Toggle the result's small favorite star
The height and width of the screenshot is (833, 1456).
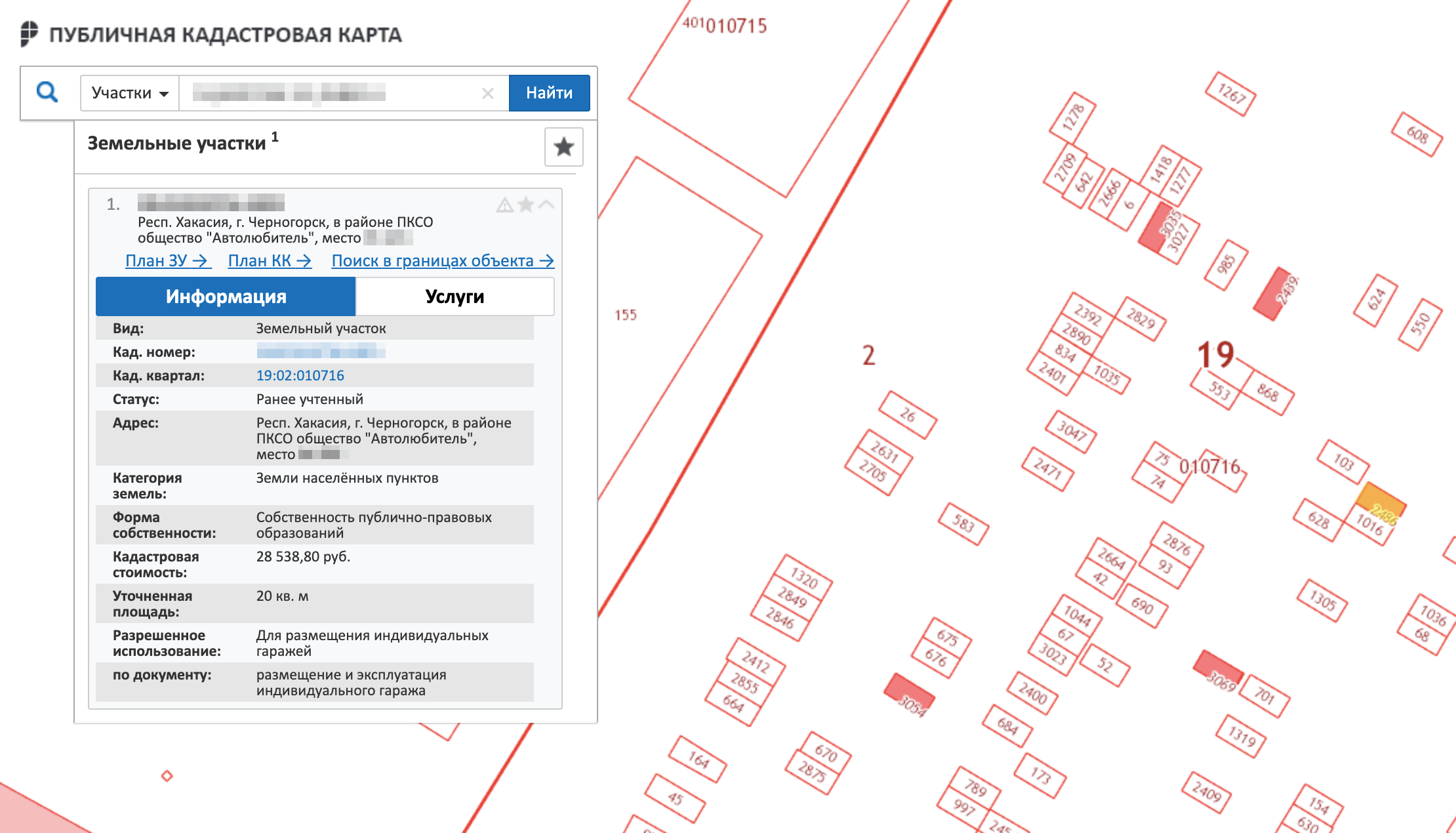(525, 205)
